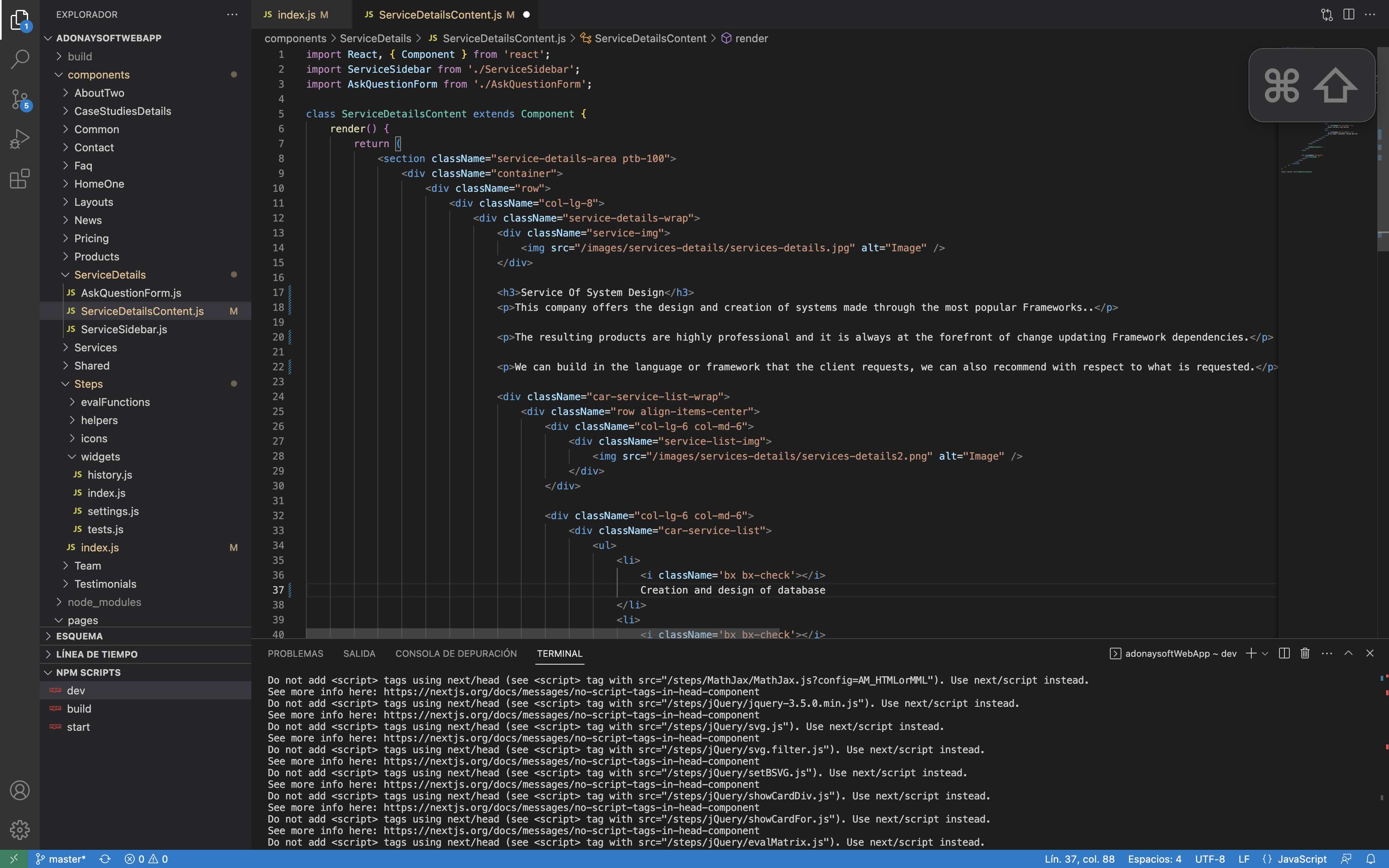
Task: Click the Accounts icon
Action: pos(19,790)
